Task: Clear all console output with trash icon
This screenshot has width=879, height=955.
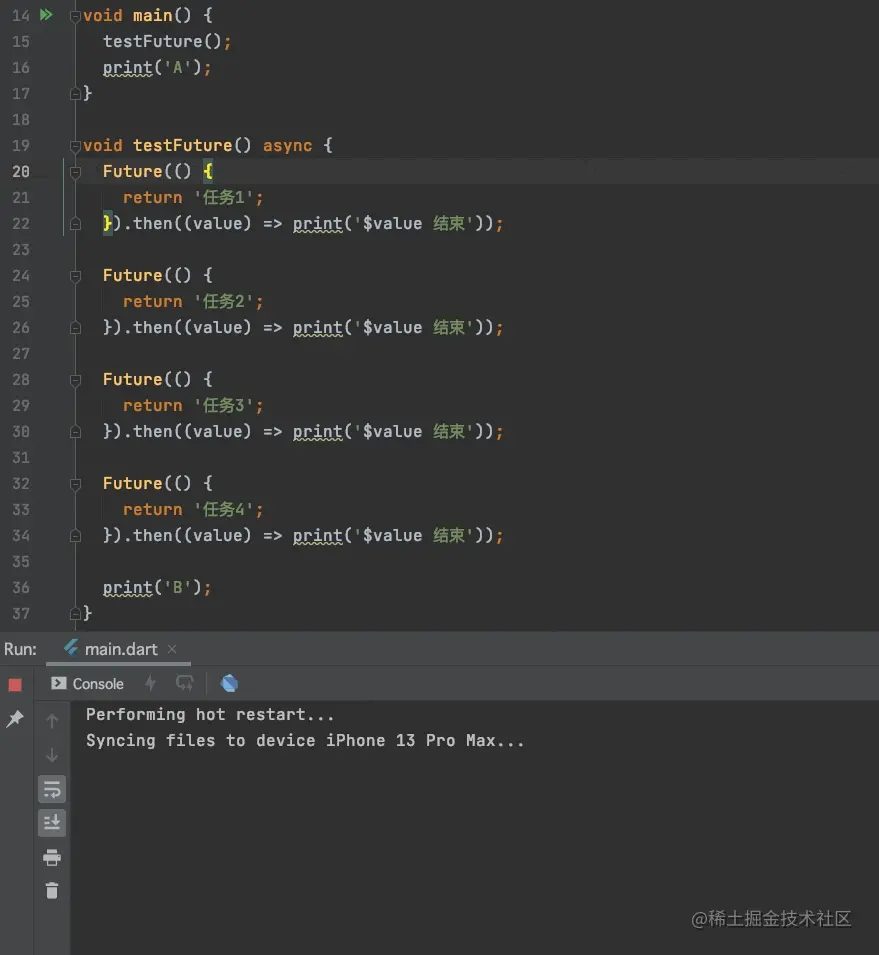Action: (x=52, y=890)
